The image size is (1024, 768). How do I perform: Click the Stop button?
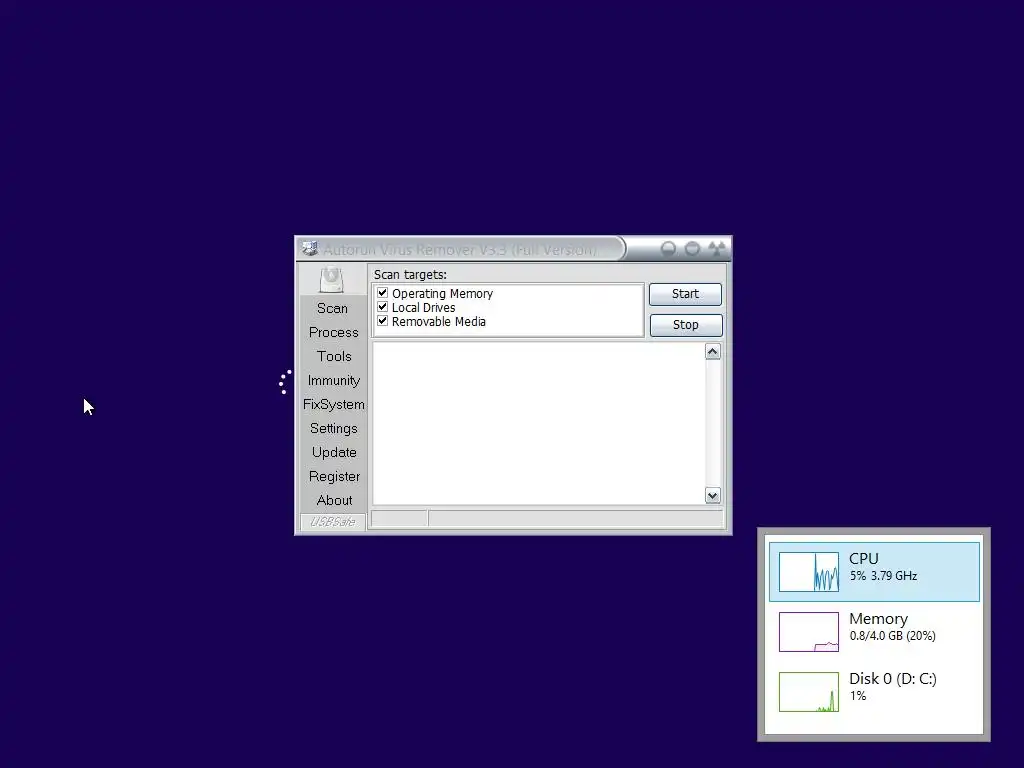tap(686, 325)
